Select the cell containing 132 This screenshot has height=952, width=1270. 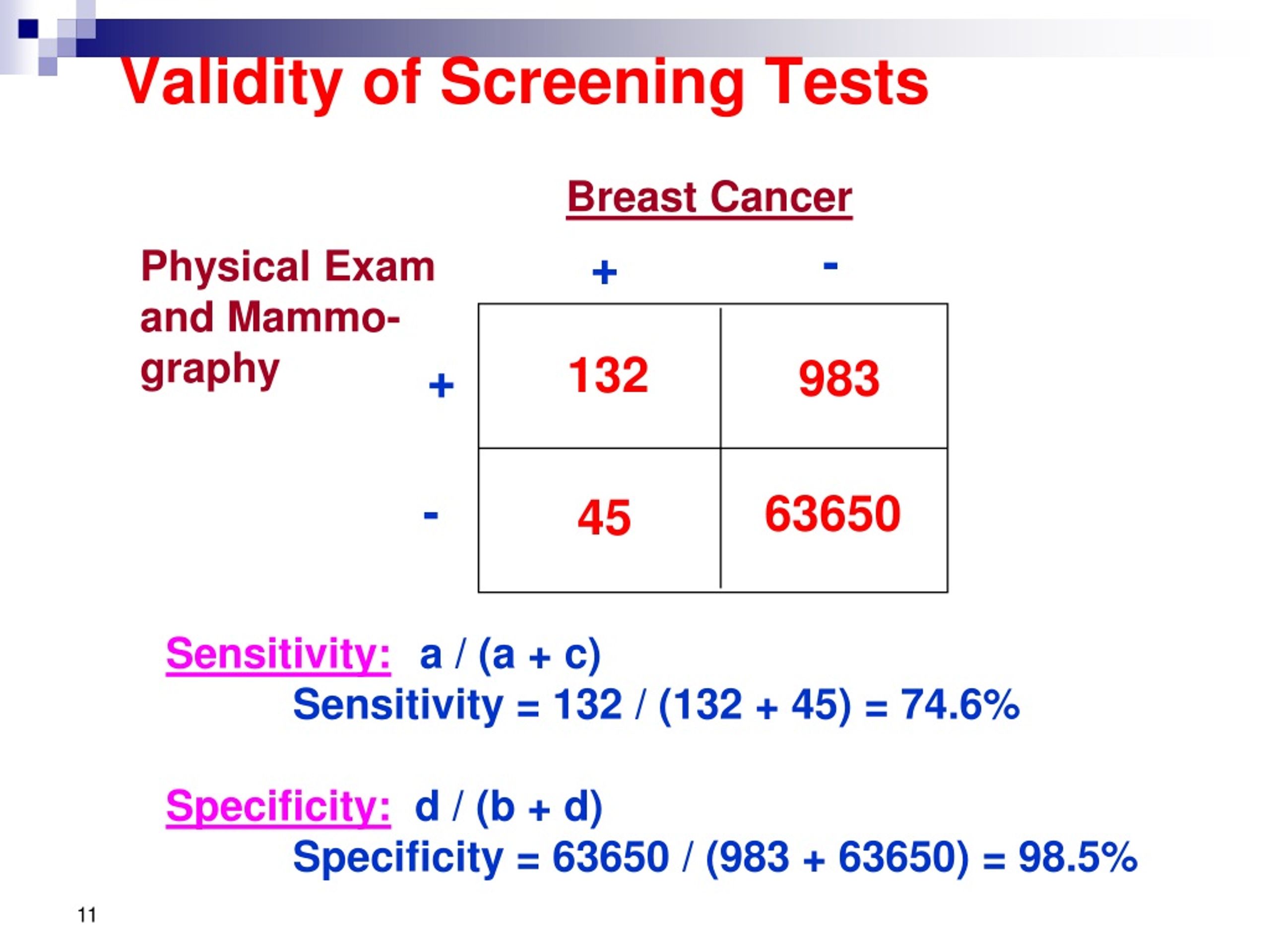click(599, 376)
